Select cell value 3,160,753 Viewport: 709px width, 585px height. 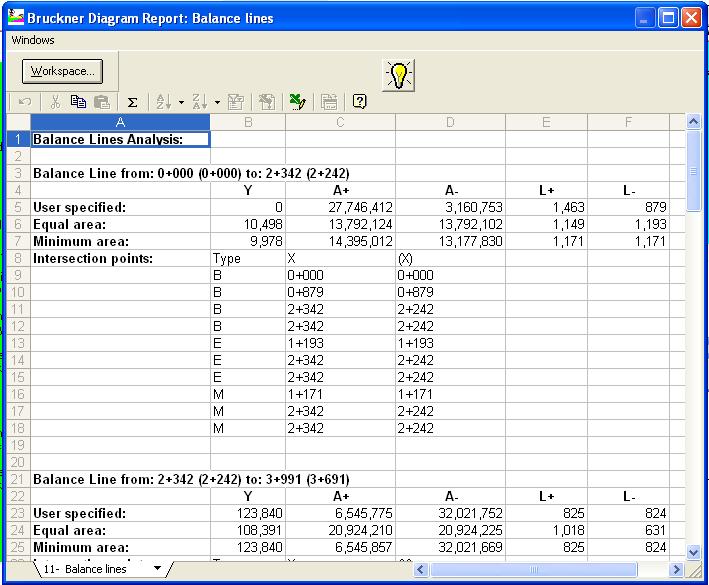450,207
